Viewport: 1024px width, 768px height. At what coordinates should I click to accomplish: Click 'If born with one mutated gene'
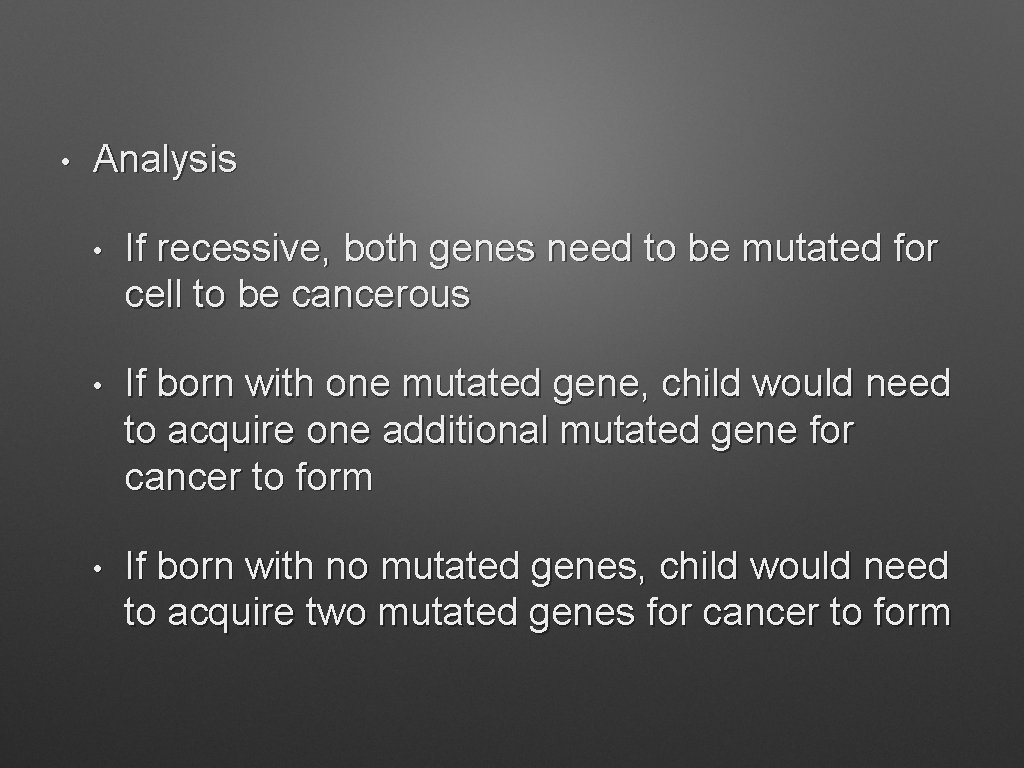[387, 384]
